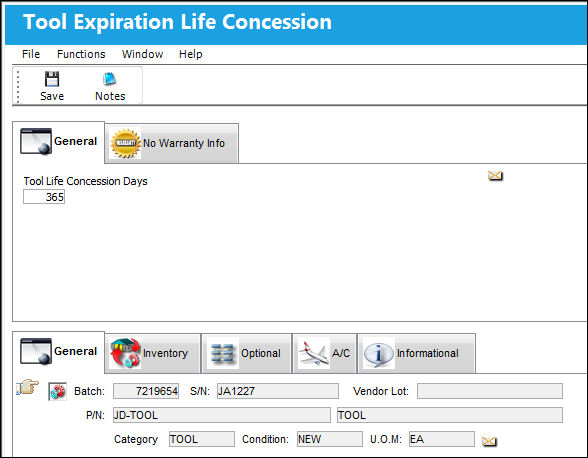The height and width of the screenshot is (458, 588).
Task: Click the Save button label
Action: pyautogui.click(x=52, y=96)
